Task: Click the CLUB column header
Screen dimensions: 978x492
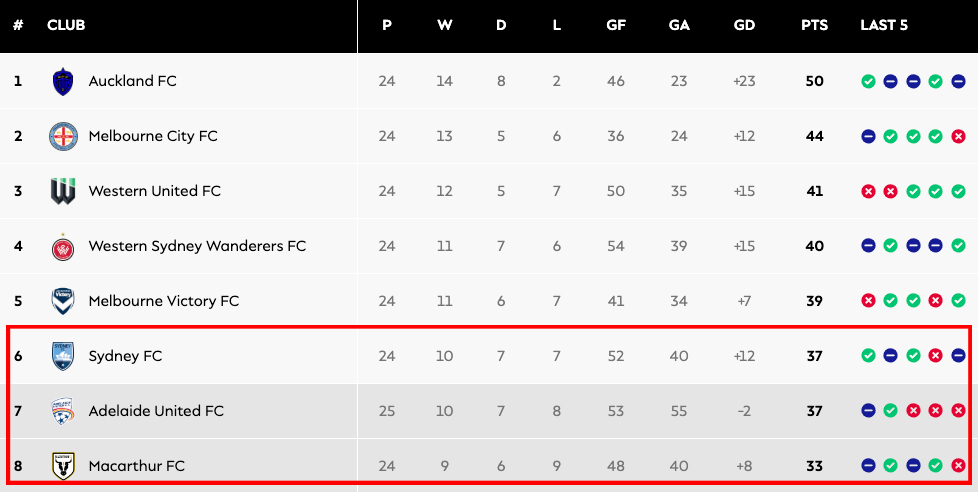Action: (66, 25)
